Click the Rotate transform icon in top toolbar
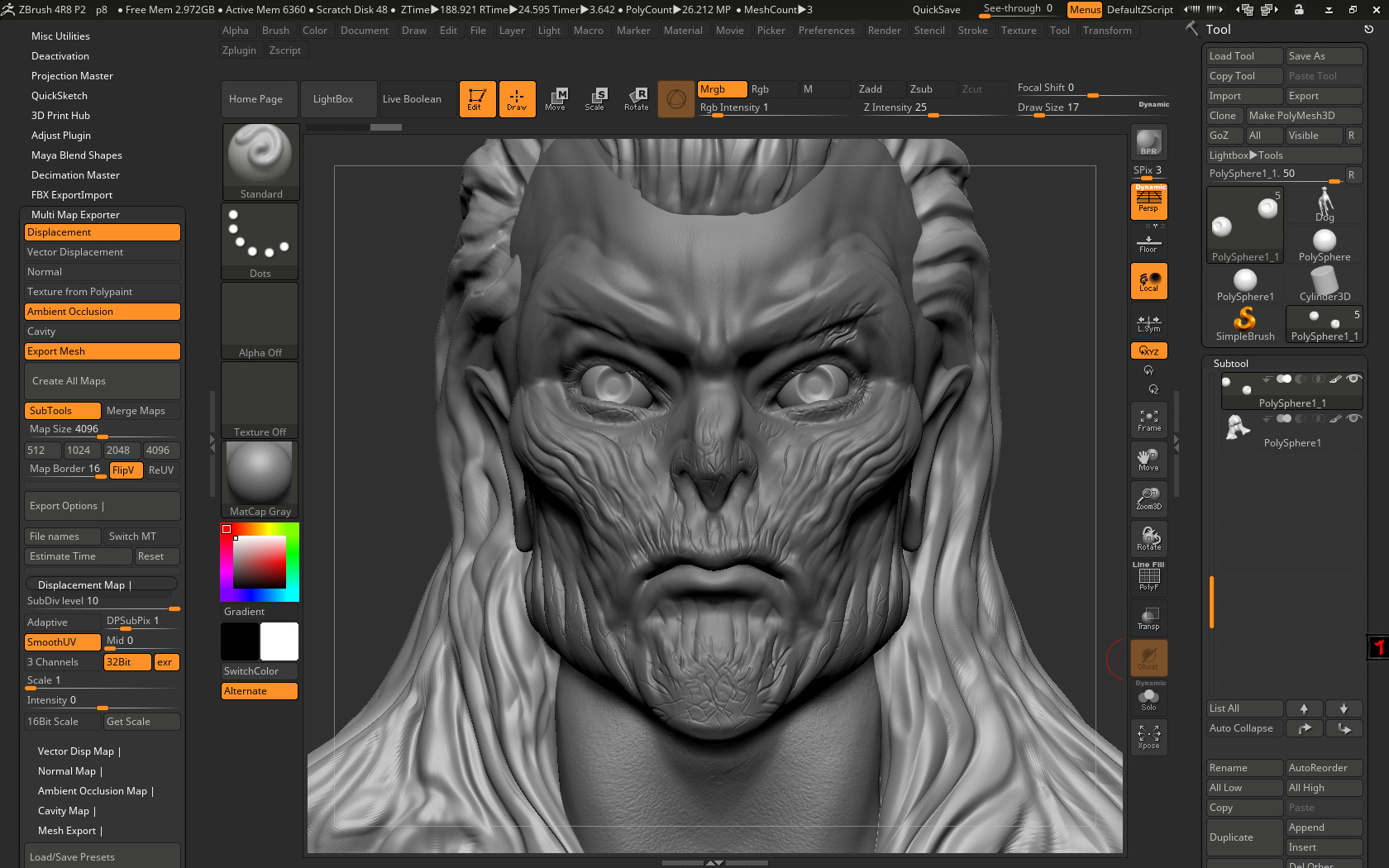The width and height of the screenshot is (1389, 868). [636, 99]
